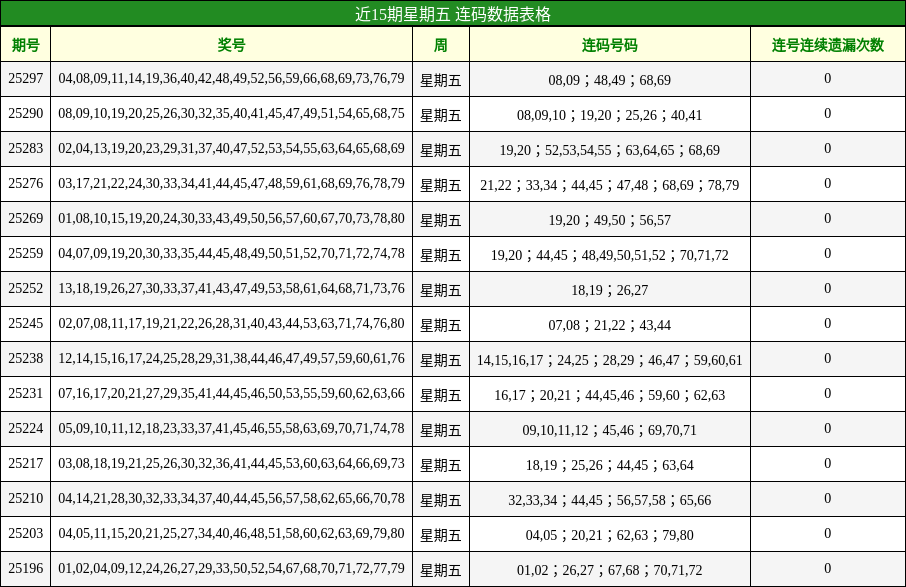
Task: Click period number 25196
Action: pyautogui.click(x=24, y=567)
